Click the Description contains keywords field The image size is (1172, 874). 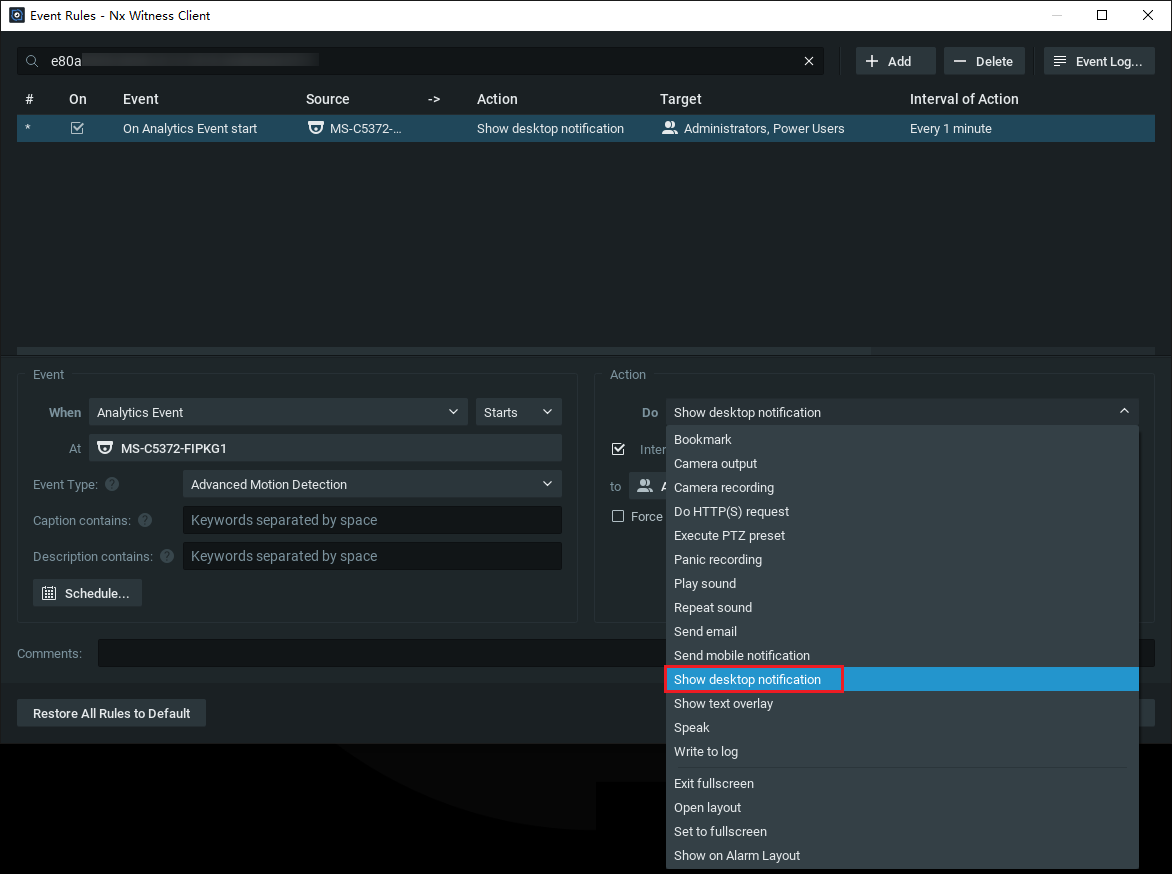click(x=372, y=556)
